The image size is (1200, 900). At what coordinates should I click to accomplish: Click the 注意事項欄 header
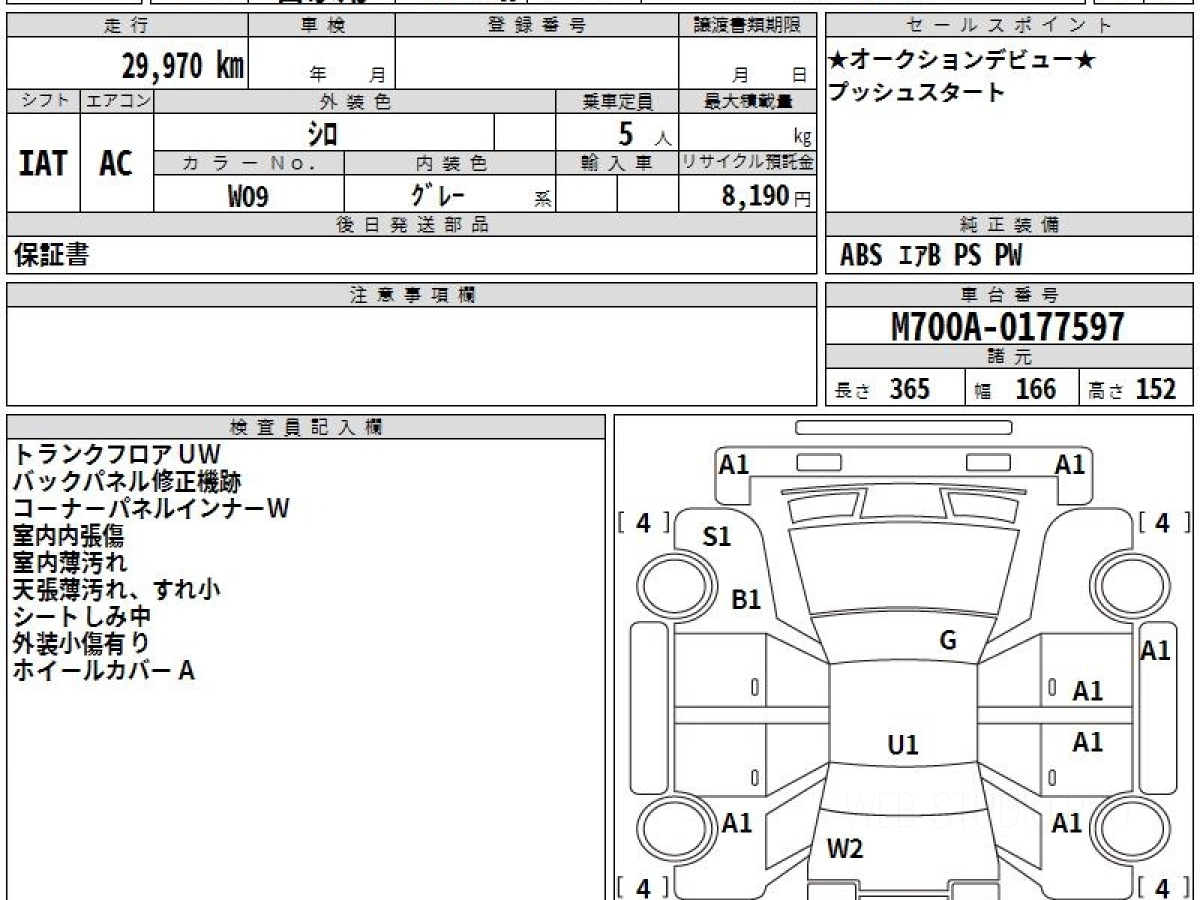(x=412, y=295)
